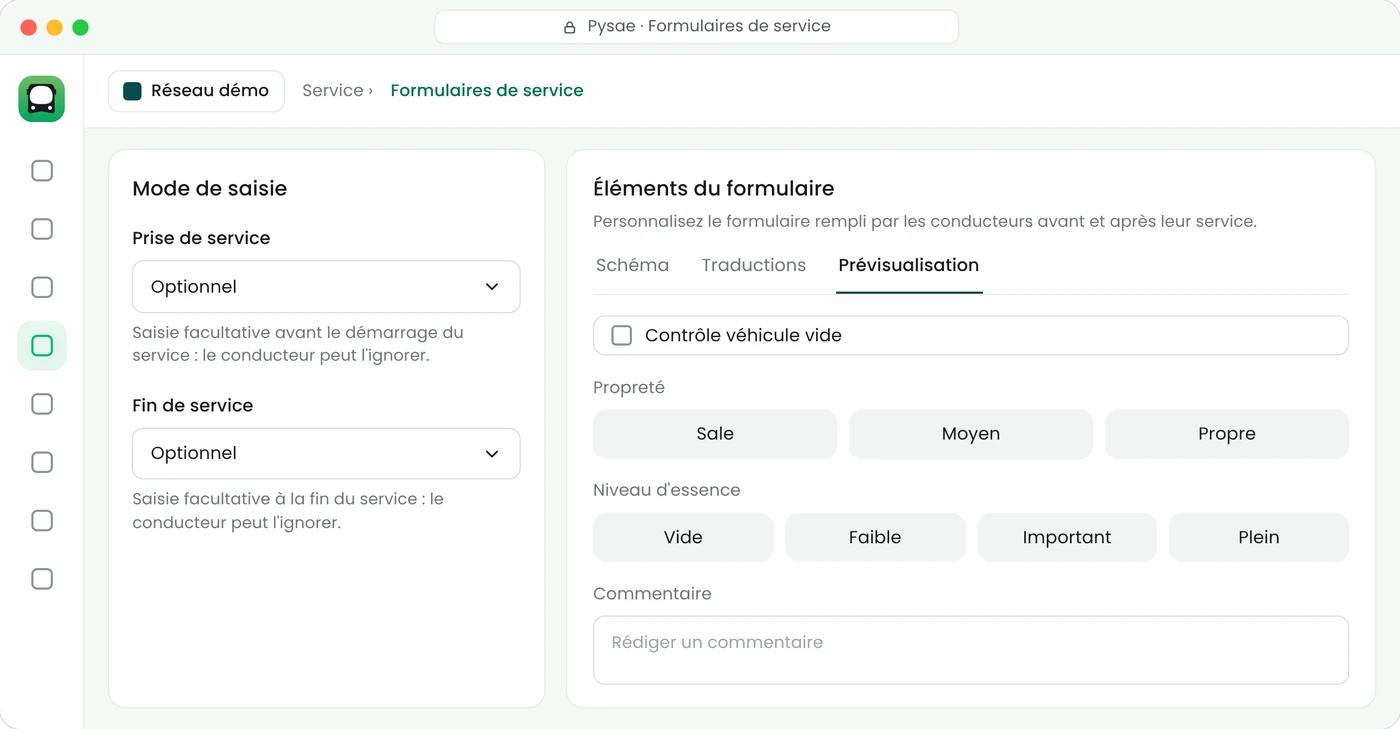The image size is (1400, 729).
Task: Click the Mode de saisie heading
Action: (210, 189)
